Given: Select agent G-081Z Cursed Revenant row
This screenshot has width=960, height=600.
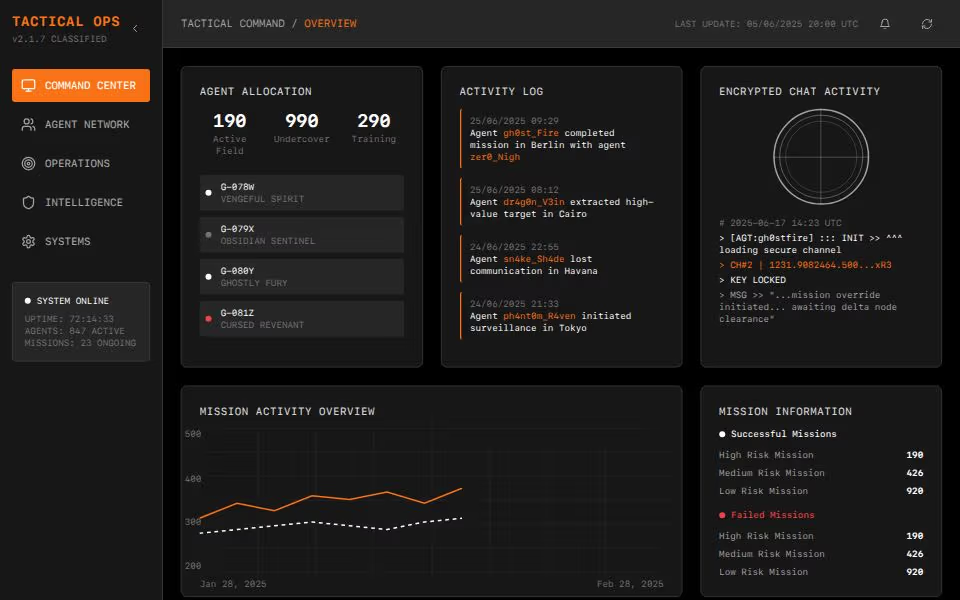Looking at the screenshot, I should click(302, 318).
